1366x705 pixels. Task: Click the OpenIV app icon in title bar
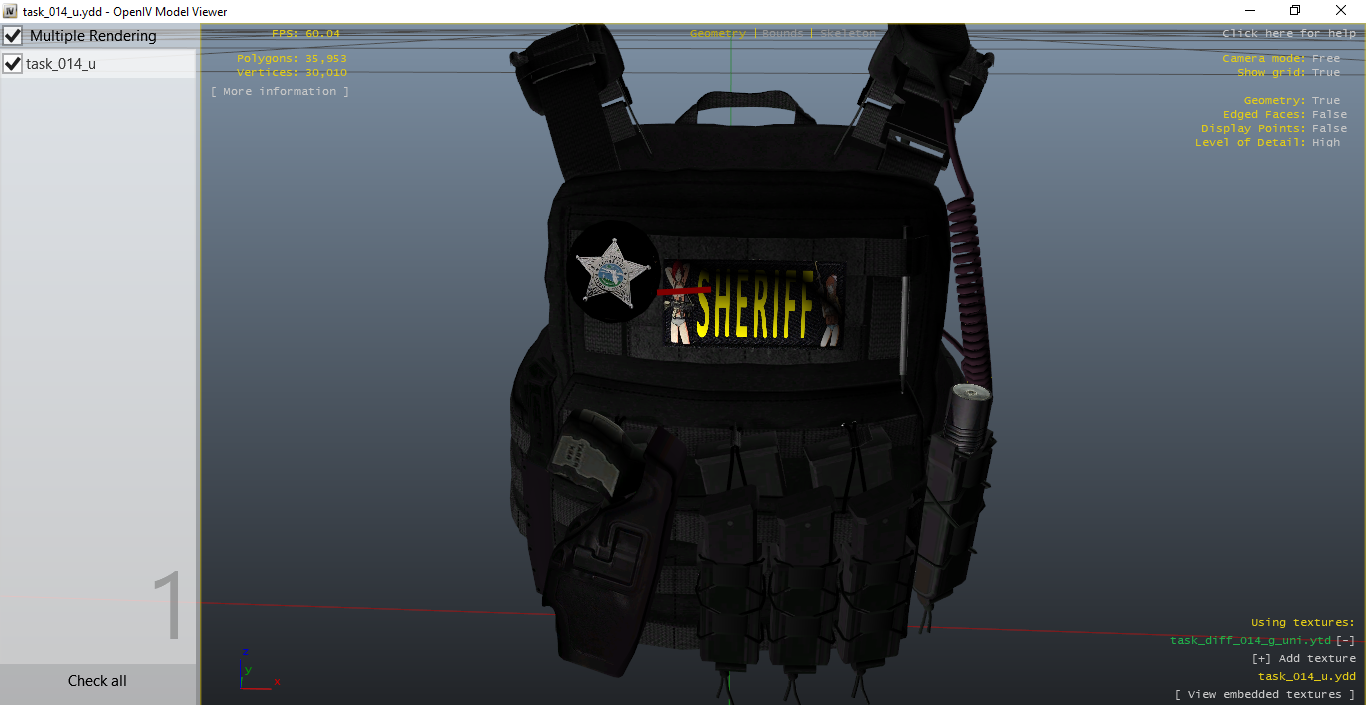click(x=10, y=11)
